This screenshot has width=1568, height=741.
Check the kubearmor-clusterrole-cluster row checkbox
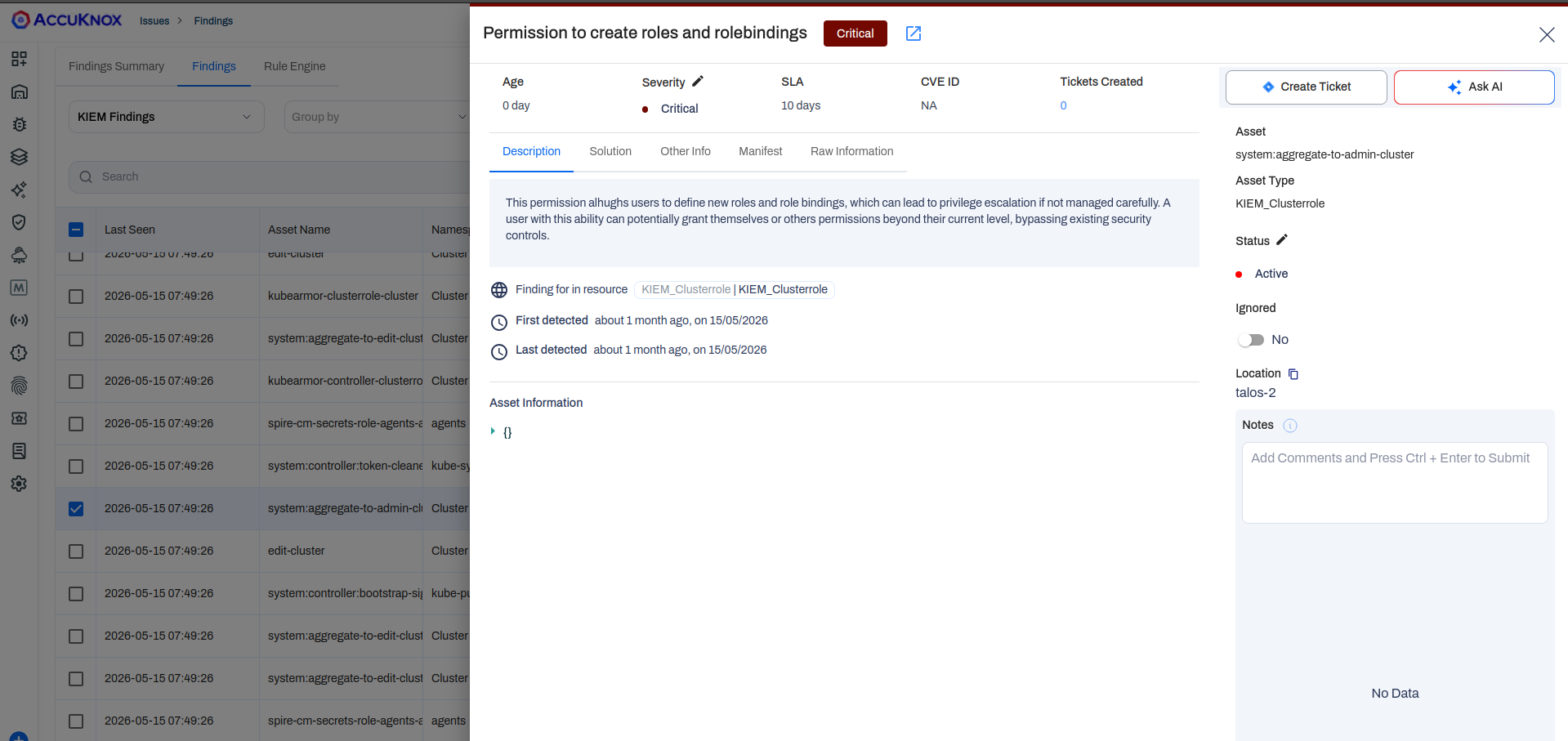click(76, 297)
